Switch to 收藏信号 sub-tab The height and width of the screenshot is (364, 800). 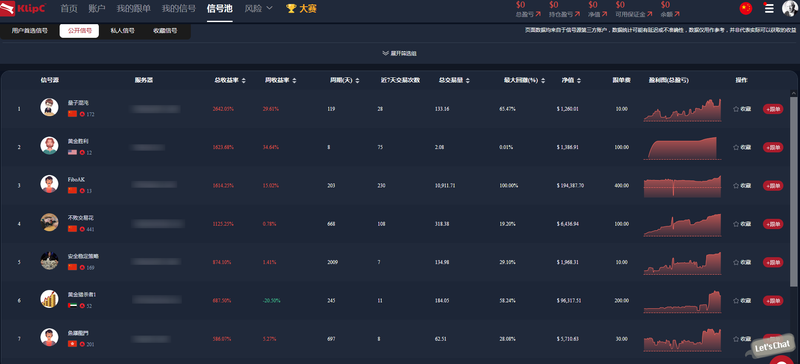165,31
